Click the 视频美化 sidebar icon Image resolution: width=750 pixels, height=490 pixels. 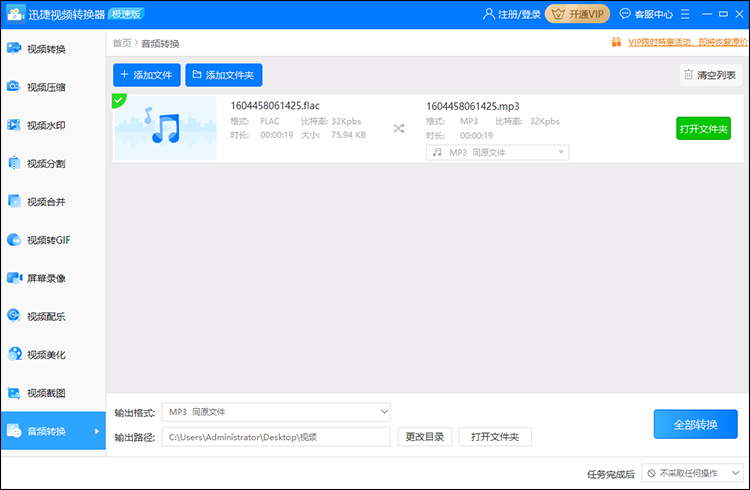click(14, 354)
